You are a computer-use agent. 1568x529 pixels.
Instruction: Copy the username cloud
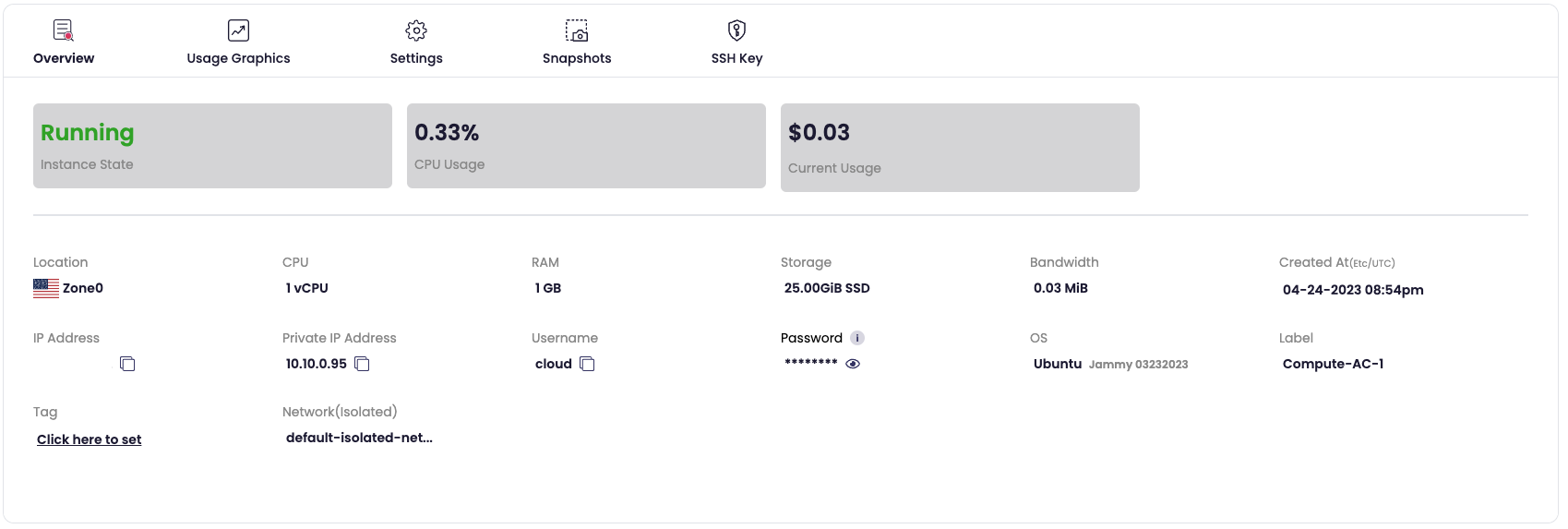tap(587, 364)
